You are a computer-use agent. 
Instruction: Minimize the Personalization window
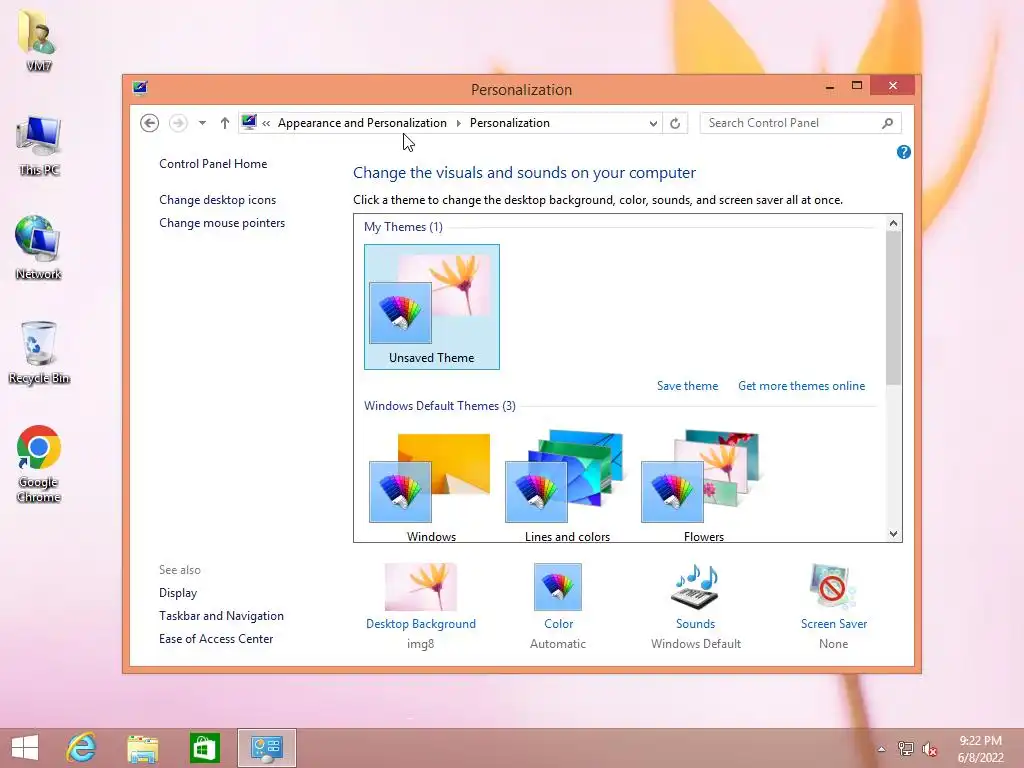829,86
